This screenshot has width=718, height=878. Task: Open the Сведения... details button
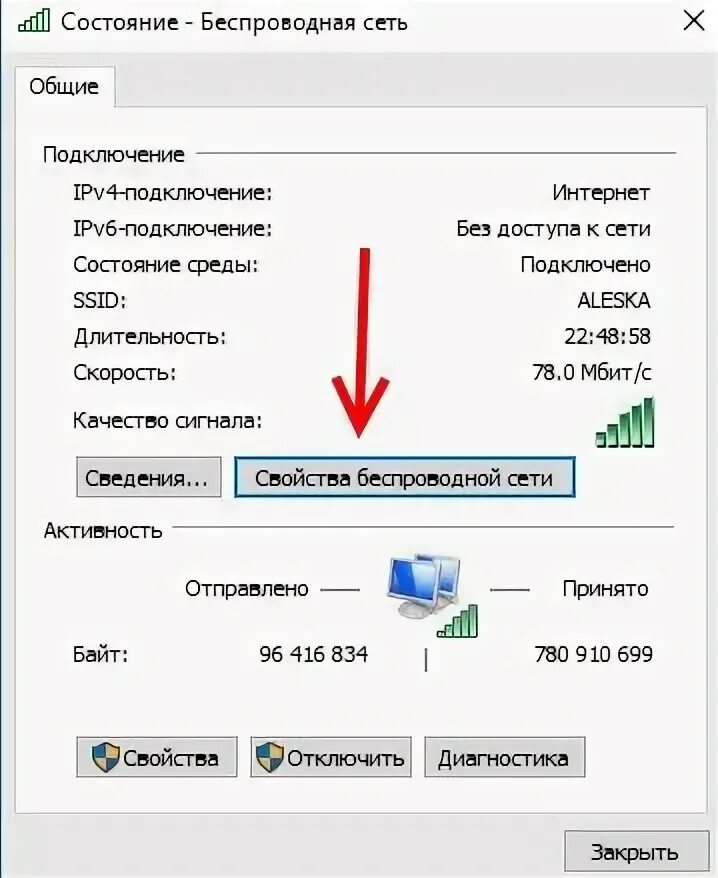(x=148, y=477)
